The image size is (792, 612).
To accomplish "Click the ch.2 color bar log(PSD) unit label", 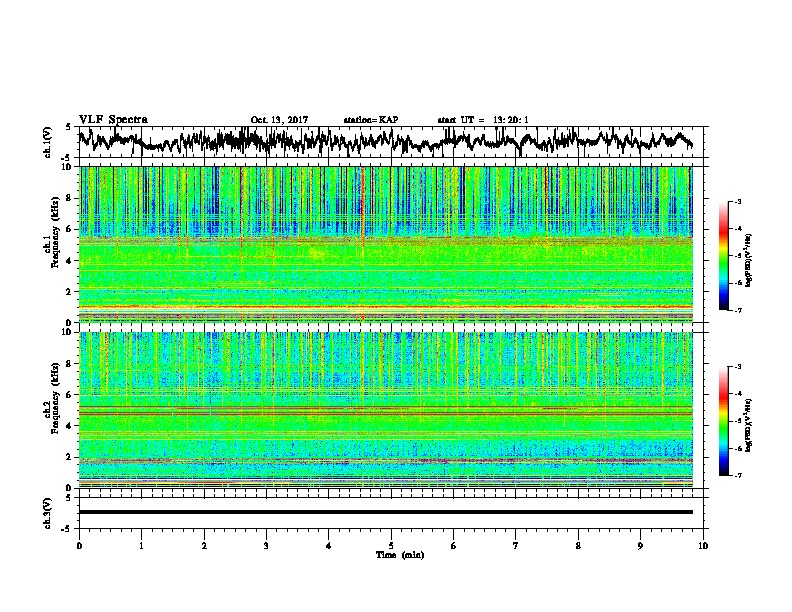I will point(749,425).
